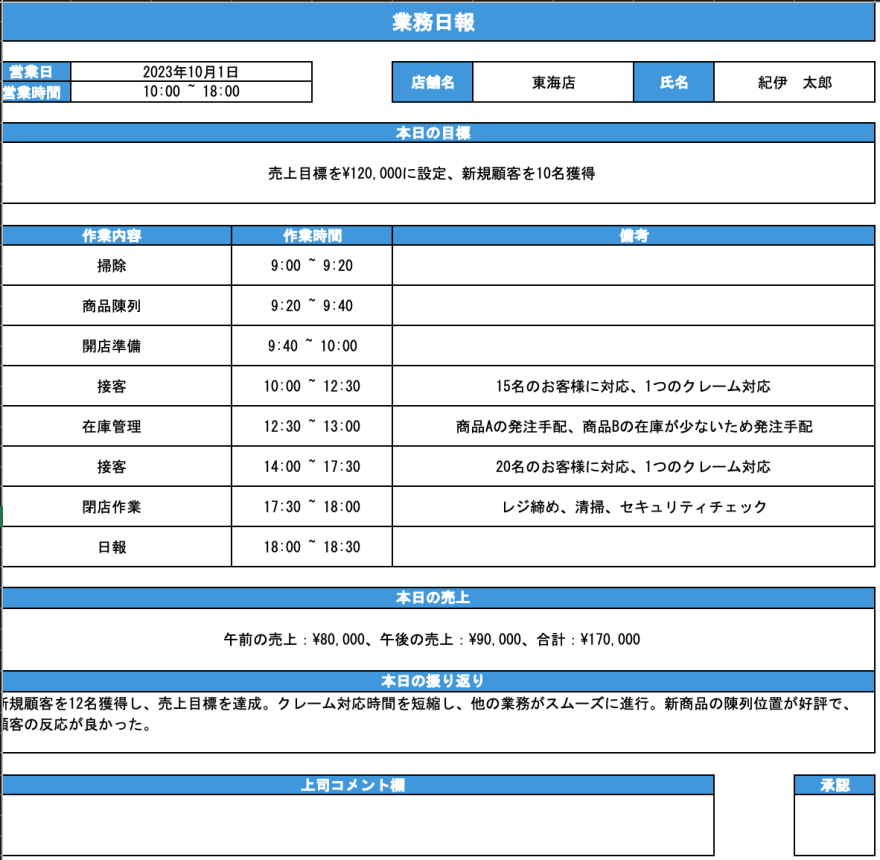
Task: Click the remark レジ締め、清掃、セキュリティチェック
Action: [634, 506]
